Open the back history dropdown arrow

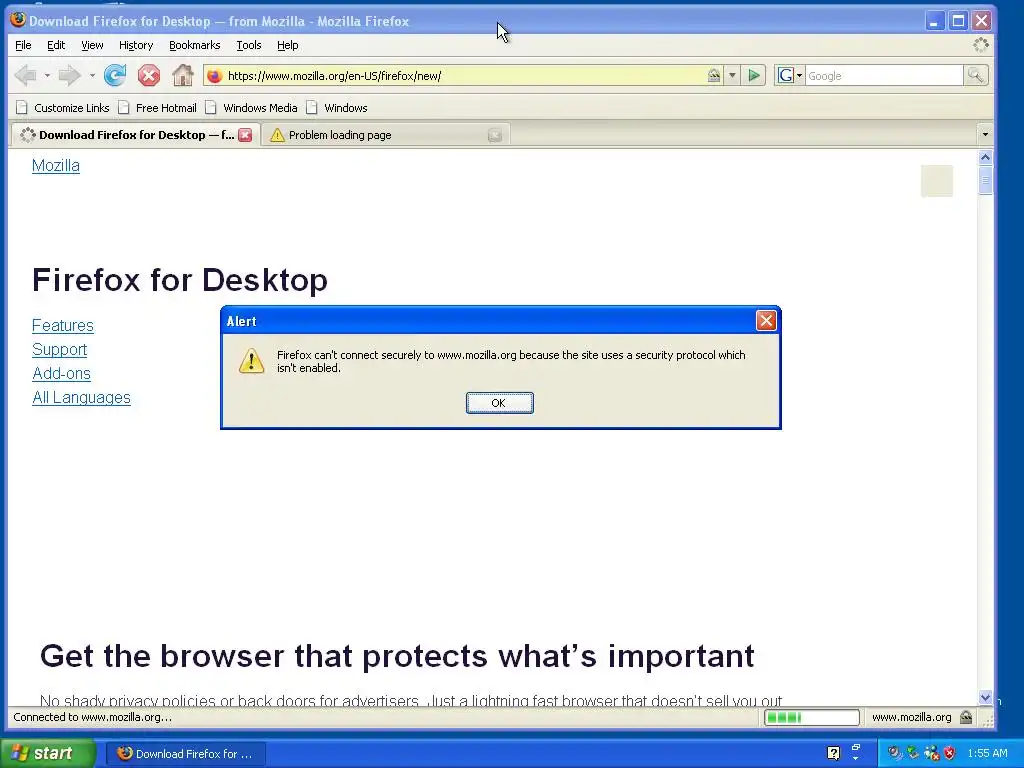click(47, 76)
